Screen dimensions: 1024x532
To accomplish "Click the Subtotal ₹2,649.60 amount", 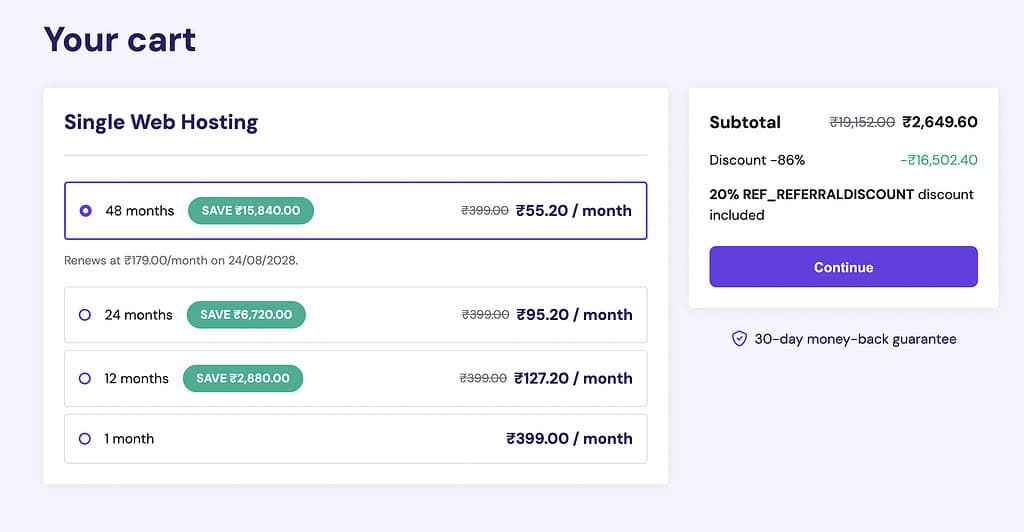I will click(940, 122).
